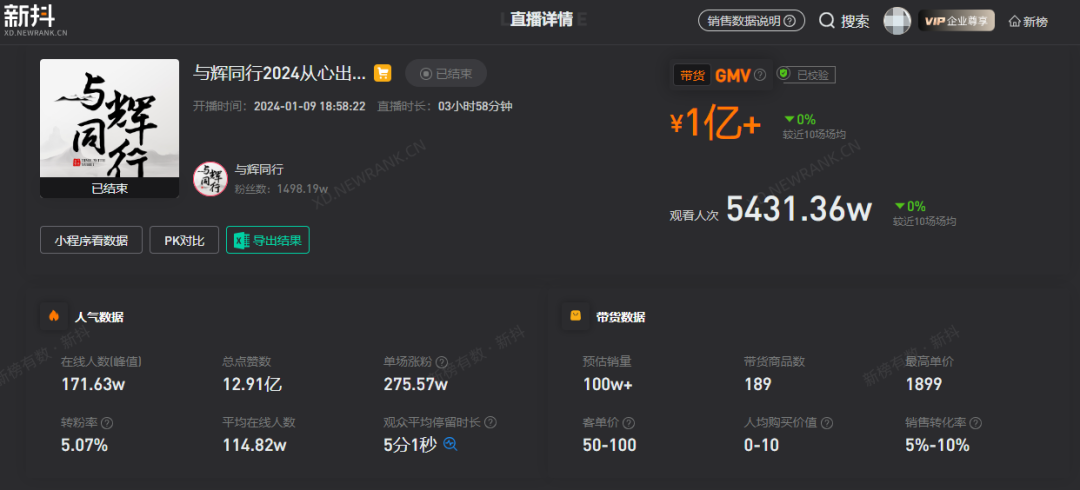Click the Excel icon on export button
The height and width of the screenshot is (490, 1080).
[242, 241]
